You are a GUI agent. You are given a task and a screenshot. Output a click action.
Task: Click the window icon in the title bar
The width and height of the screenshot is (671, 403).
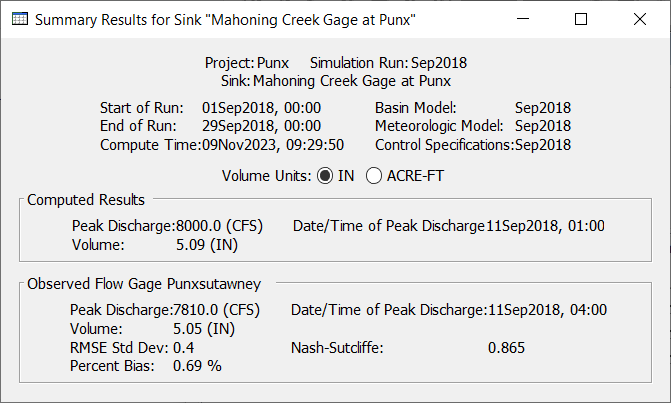coord(18,19)
